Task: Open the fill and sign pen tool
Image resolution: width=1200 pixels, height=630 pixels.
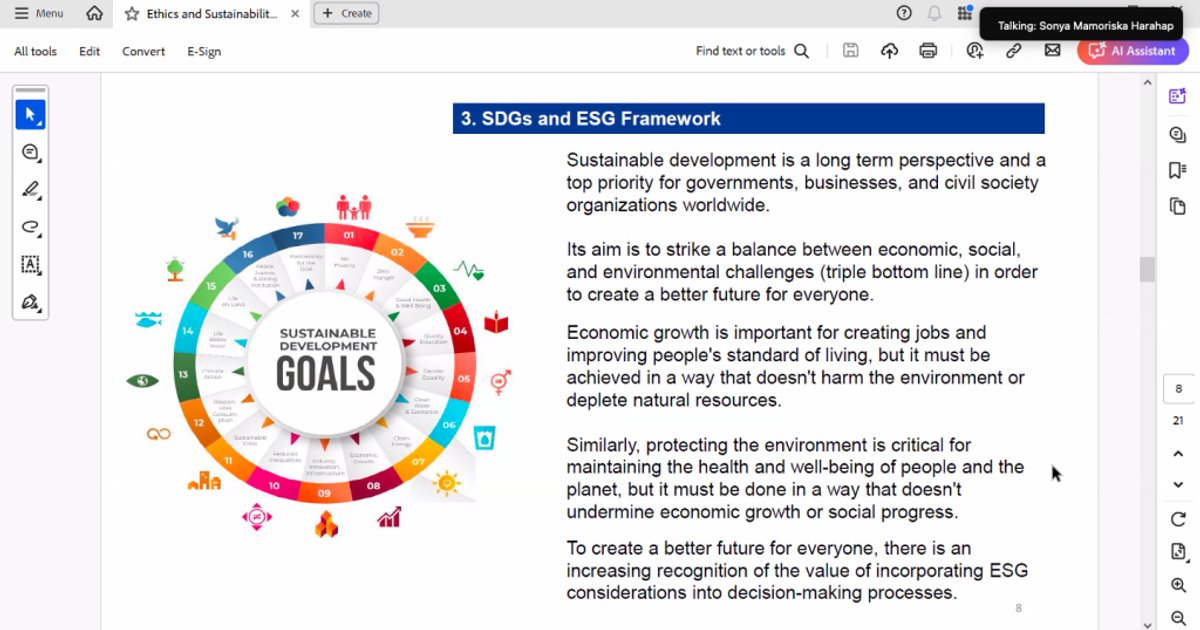Action: [x=30, y=302]
